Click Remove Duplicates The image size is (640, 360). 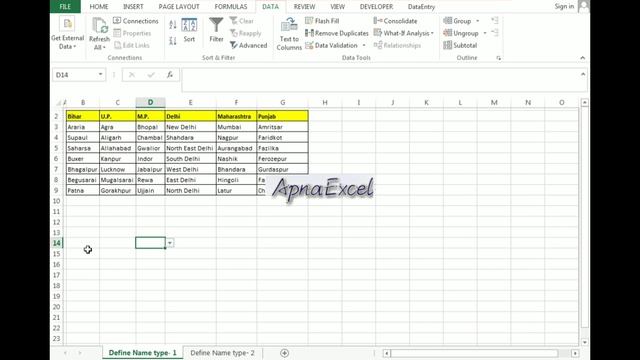(337, 33)
